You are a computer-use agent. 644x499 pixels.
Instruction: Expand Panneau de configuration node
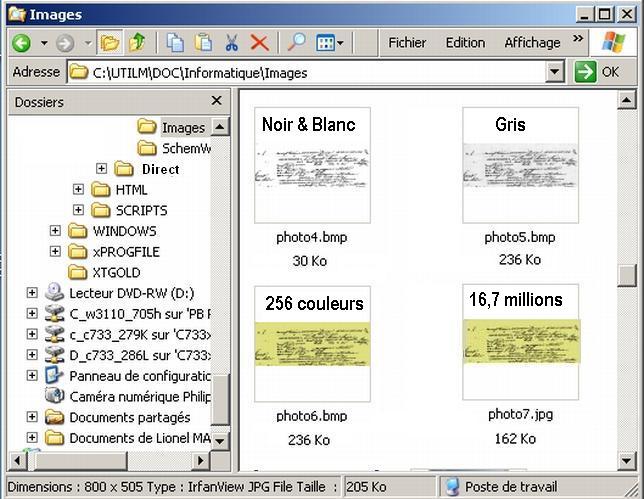pyautogui.click(x=32, y=375)
